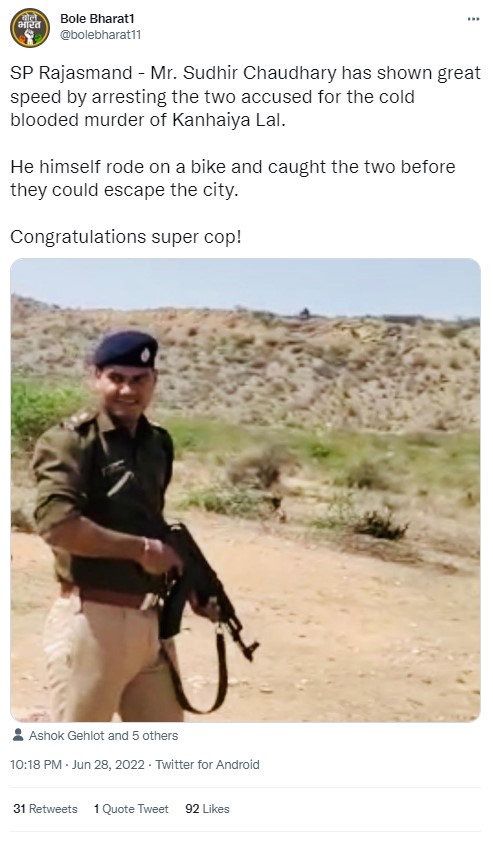Open the three-dot more options menu
This screenshot has height=842, width=493.
click(x=473, y=19)
